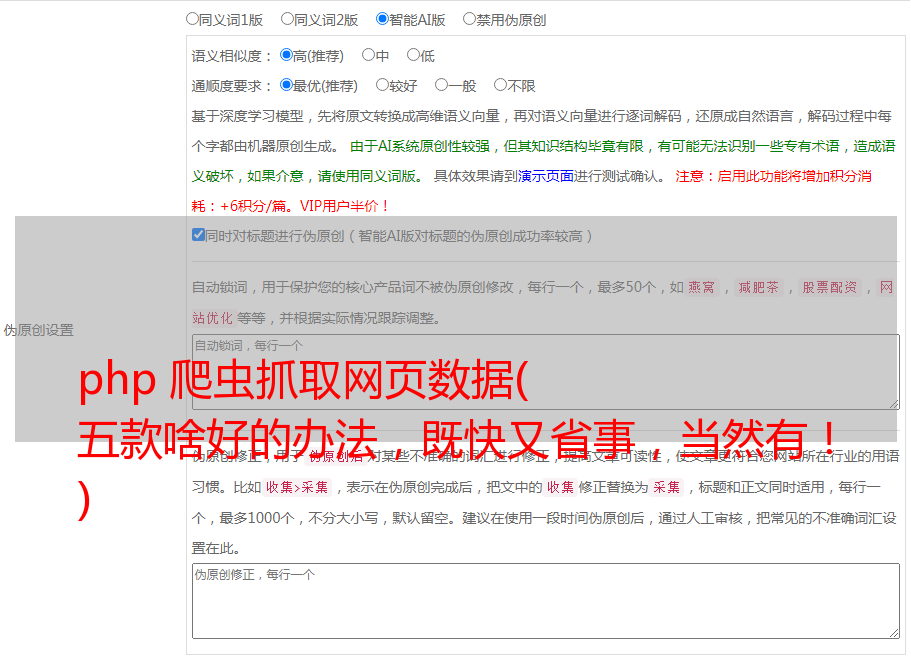Set 通顺度要求 to 较好
Image resolution: width=911 pixels, height=658 pixels.
coord(382,85)
